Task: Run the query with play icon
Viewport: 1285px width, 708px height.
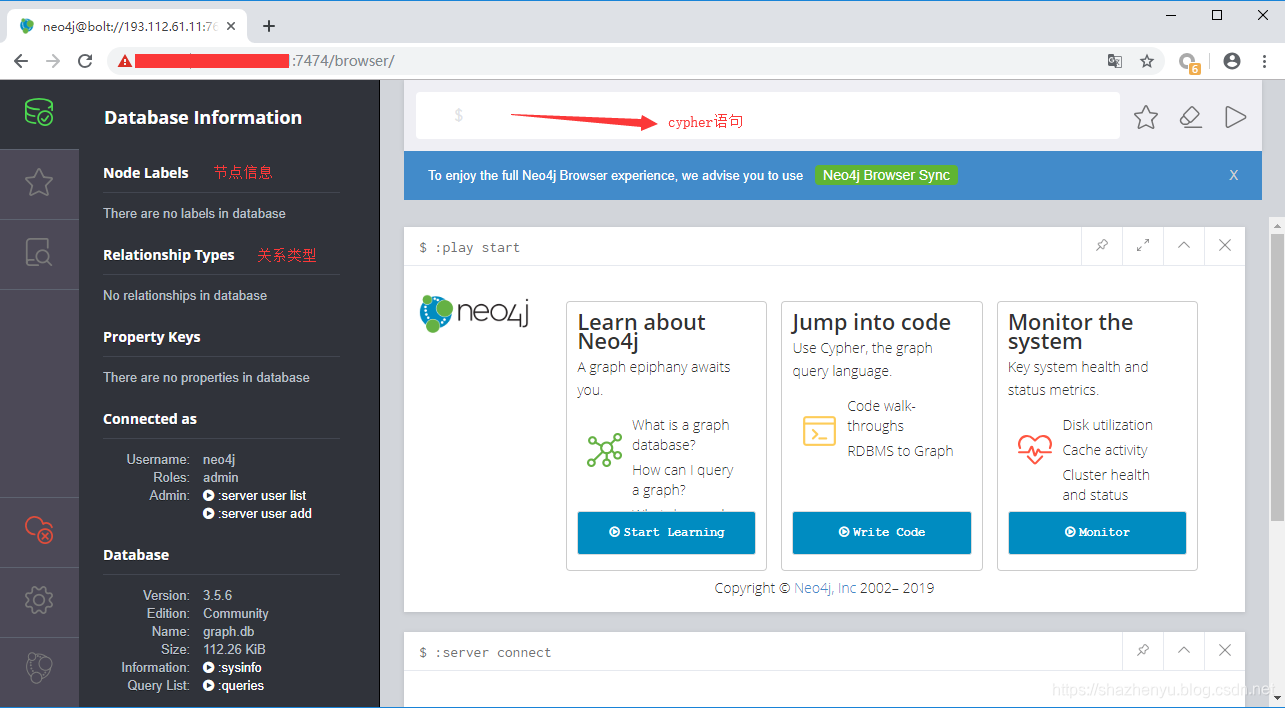Action: pyautogui.click(x=1236, y=117)
